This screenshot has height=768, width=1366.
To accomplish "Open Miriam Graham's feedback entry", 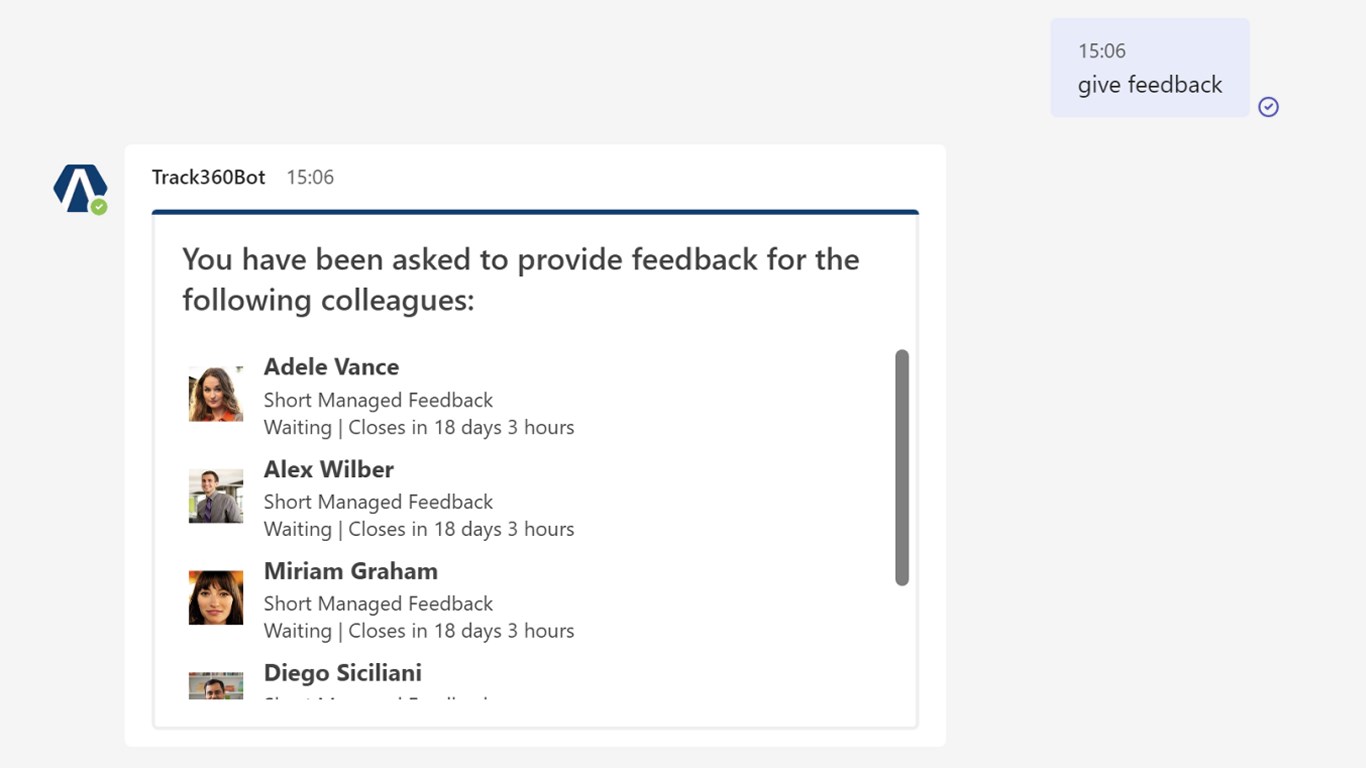I will tap(350, 571).
